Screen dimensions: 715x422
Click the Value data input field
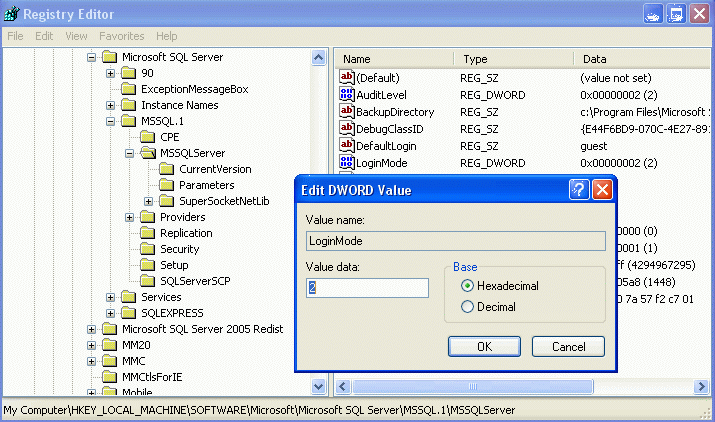click(367, 288)
